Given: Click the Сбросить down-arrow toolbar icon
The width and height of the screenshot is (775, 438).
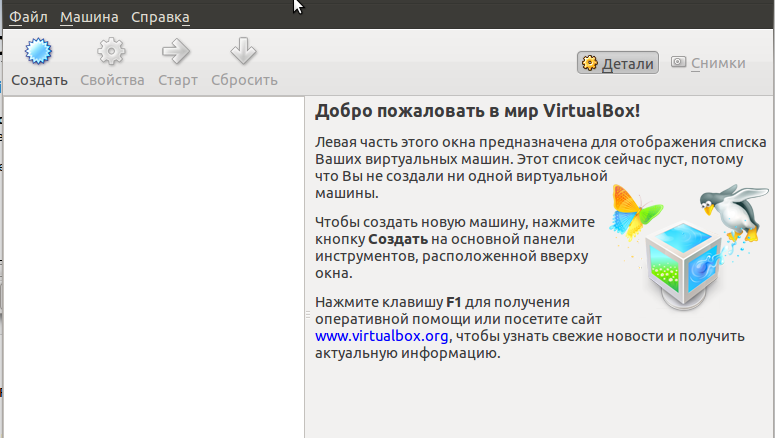Looking at the screenshot, I should (243, 51).
